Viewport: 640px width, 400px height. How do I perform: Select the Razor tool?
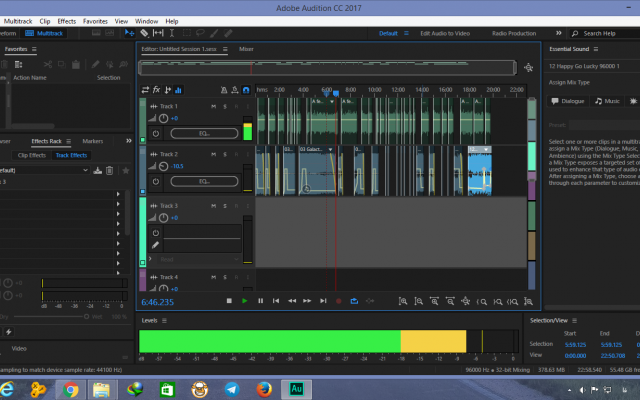[144, 33]
